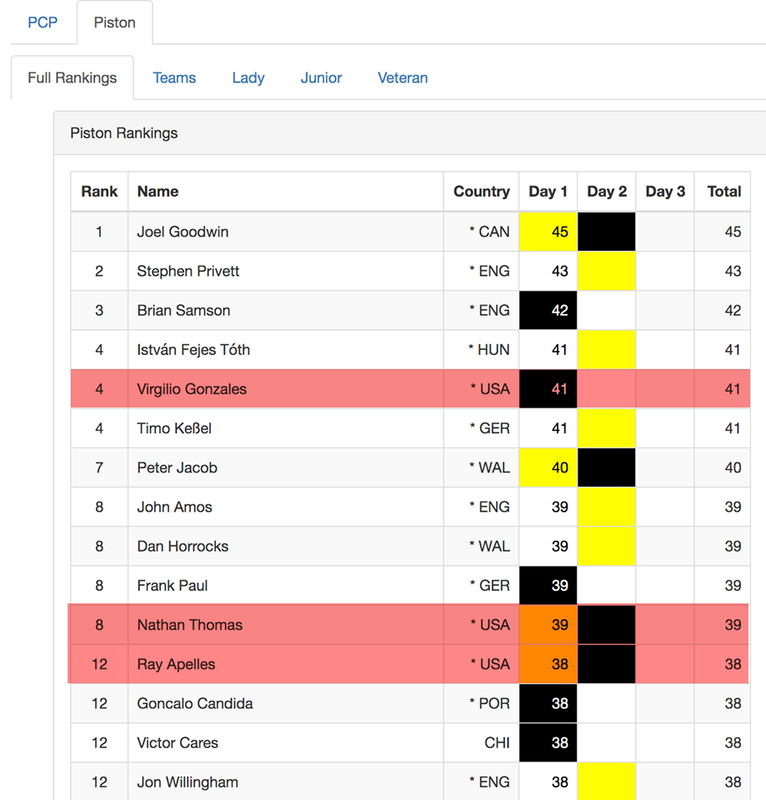Click Nathan Thomas's orange Day 1 score 39
The image size is (766, 800).
tap(548, 624)
